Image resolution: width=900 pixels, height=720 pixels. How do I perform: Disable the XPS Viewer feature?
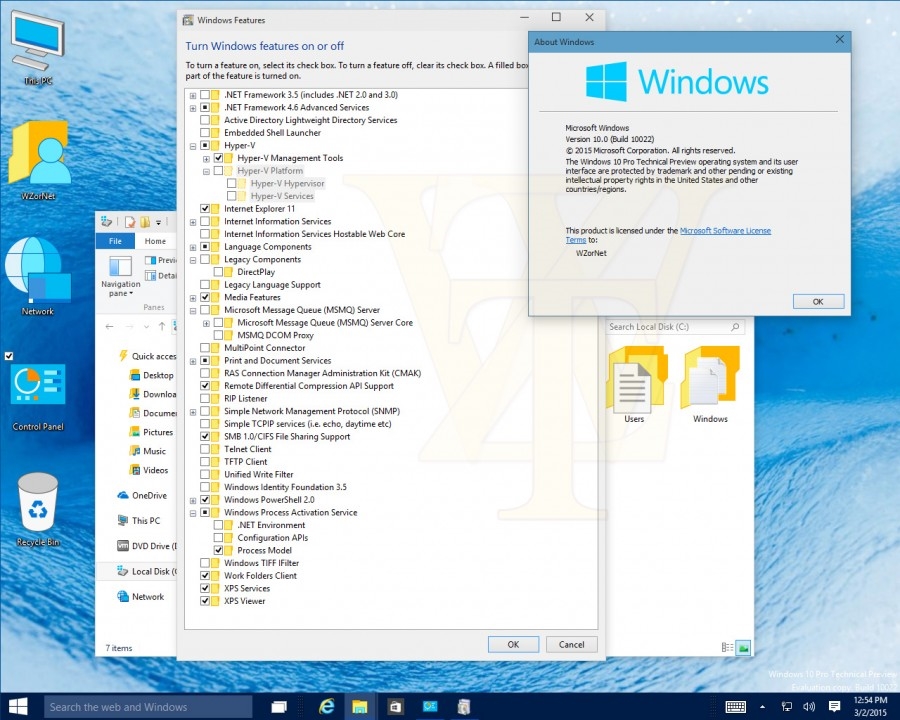pyautogui.click(x=207, y=600)
